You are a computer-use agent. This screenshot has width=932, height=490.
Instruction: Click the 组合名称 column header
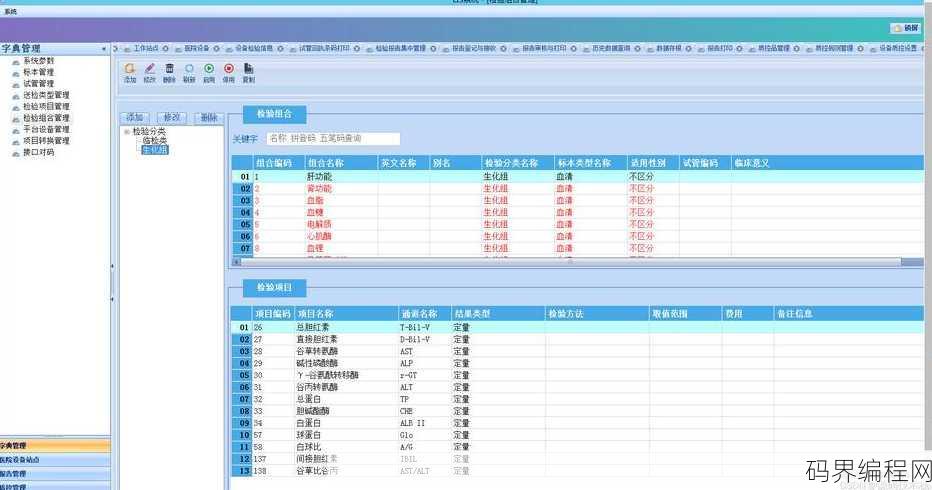pos(341,163)
